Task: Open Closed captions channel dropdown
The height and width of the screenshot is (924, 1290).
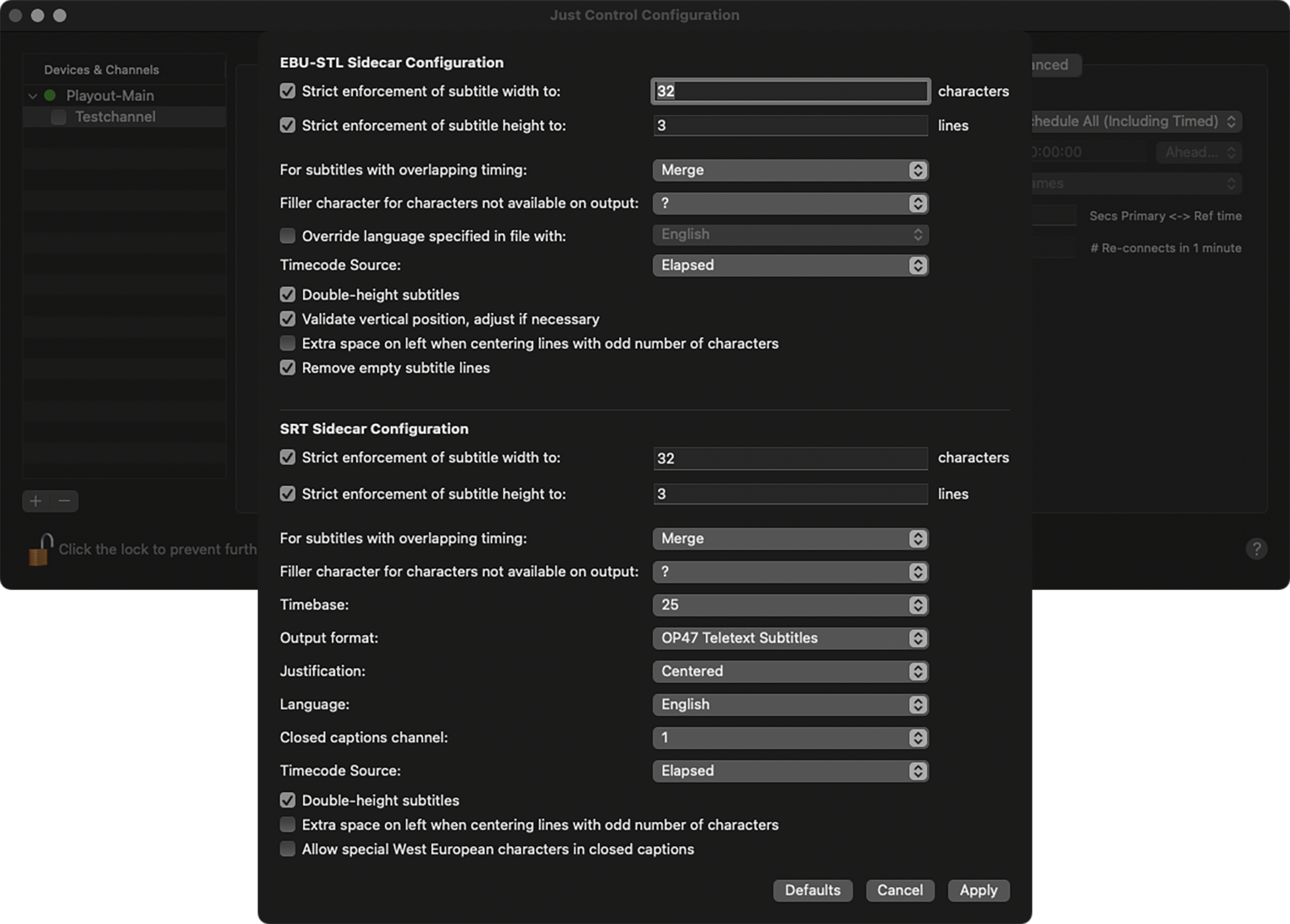Action: (790, 737)
